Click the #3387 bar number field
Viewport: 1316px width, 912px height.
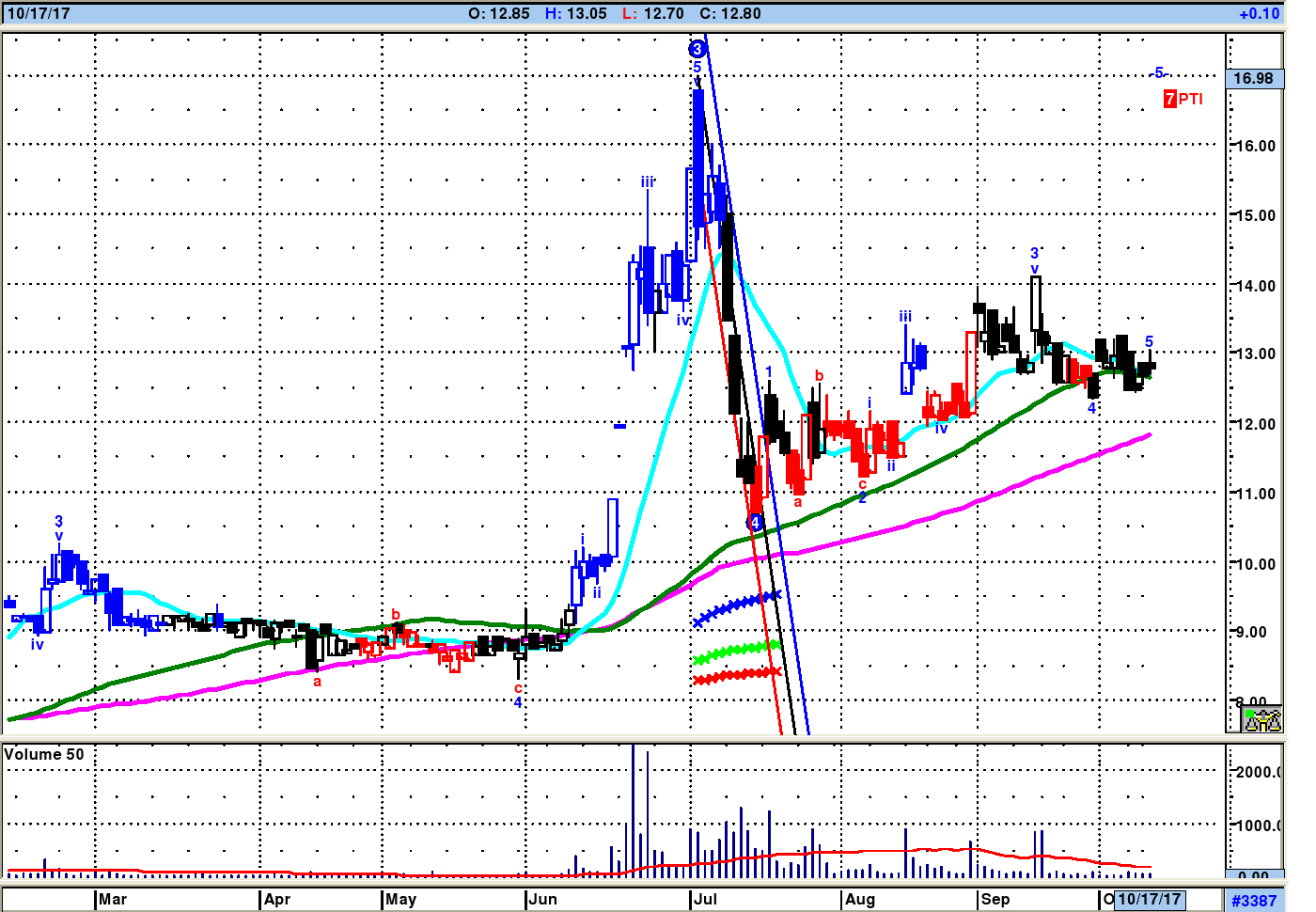coord(1254,901)
